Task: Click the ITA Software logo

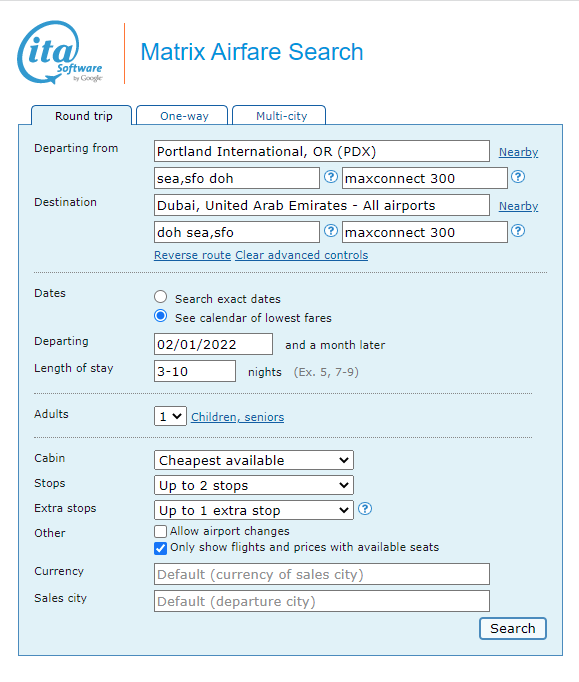Action: click(x=60, y=53)
